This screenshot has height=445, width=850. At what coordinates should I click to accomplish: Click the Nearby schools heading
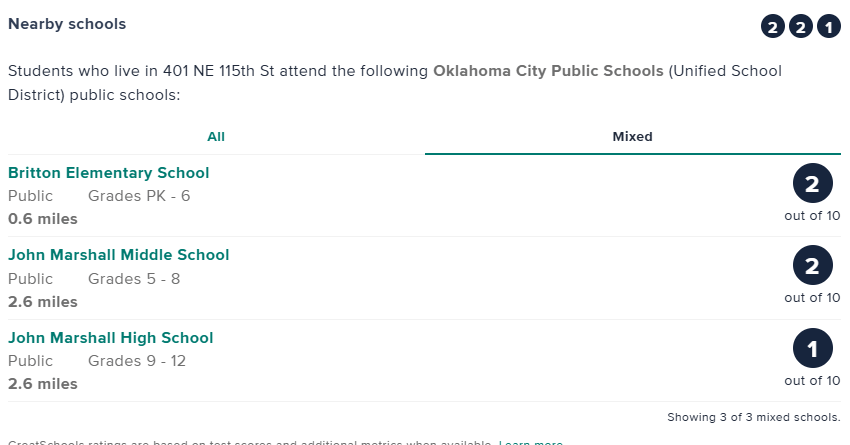point(67,23)
